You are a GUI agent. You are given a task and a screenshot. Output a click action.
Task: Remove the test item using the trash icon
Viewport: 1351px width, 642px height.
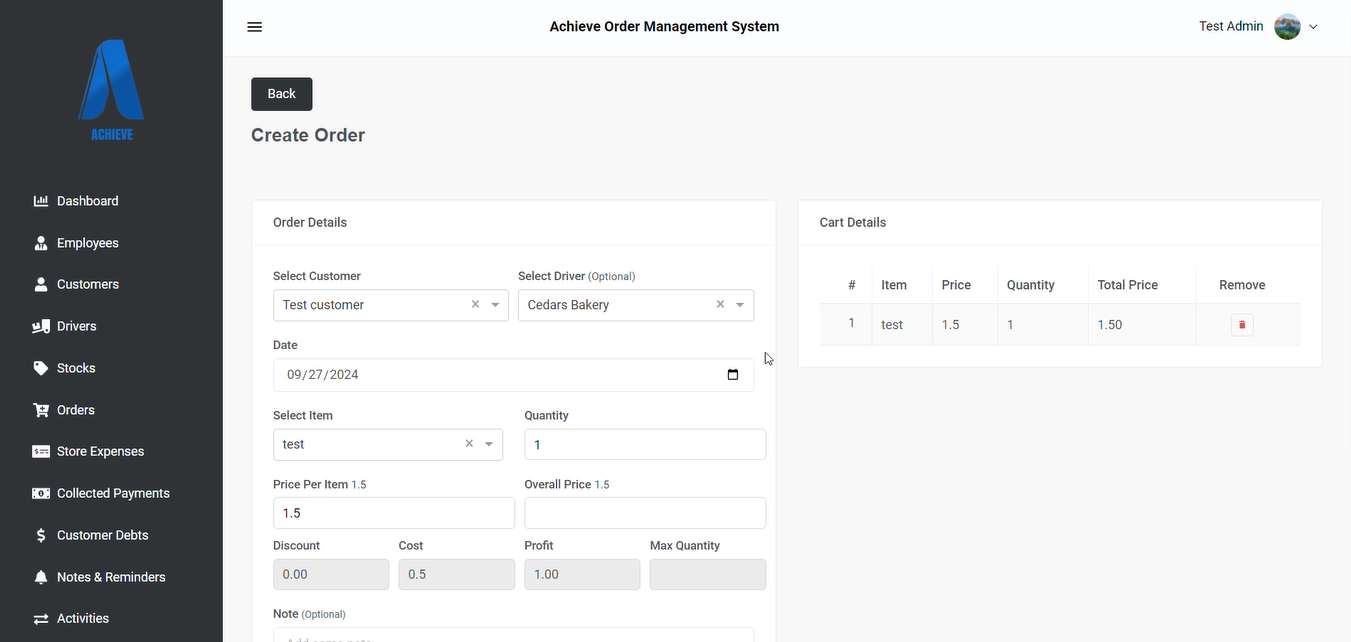point(1242,325)
